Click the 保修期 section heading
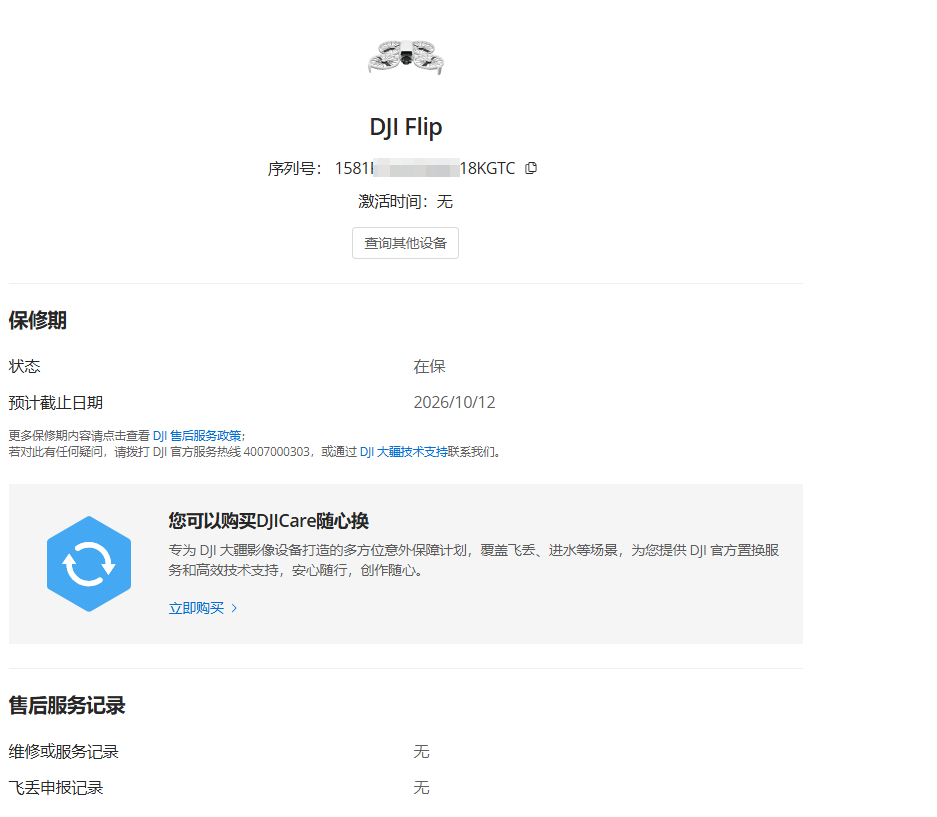The height and width of the screenshot is (817, 937). [38, 320]
